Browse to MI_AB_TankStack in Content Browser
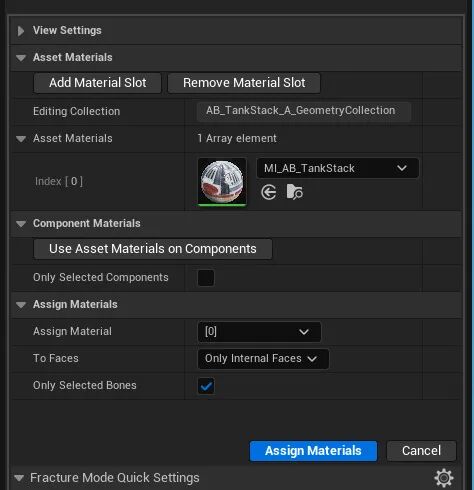The image size is (474, 490). [x=294, y=192]
